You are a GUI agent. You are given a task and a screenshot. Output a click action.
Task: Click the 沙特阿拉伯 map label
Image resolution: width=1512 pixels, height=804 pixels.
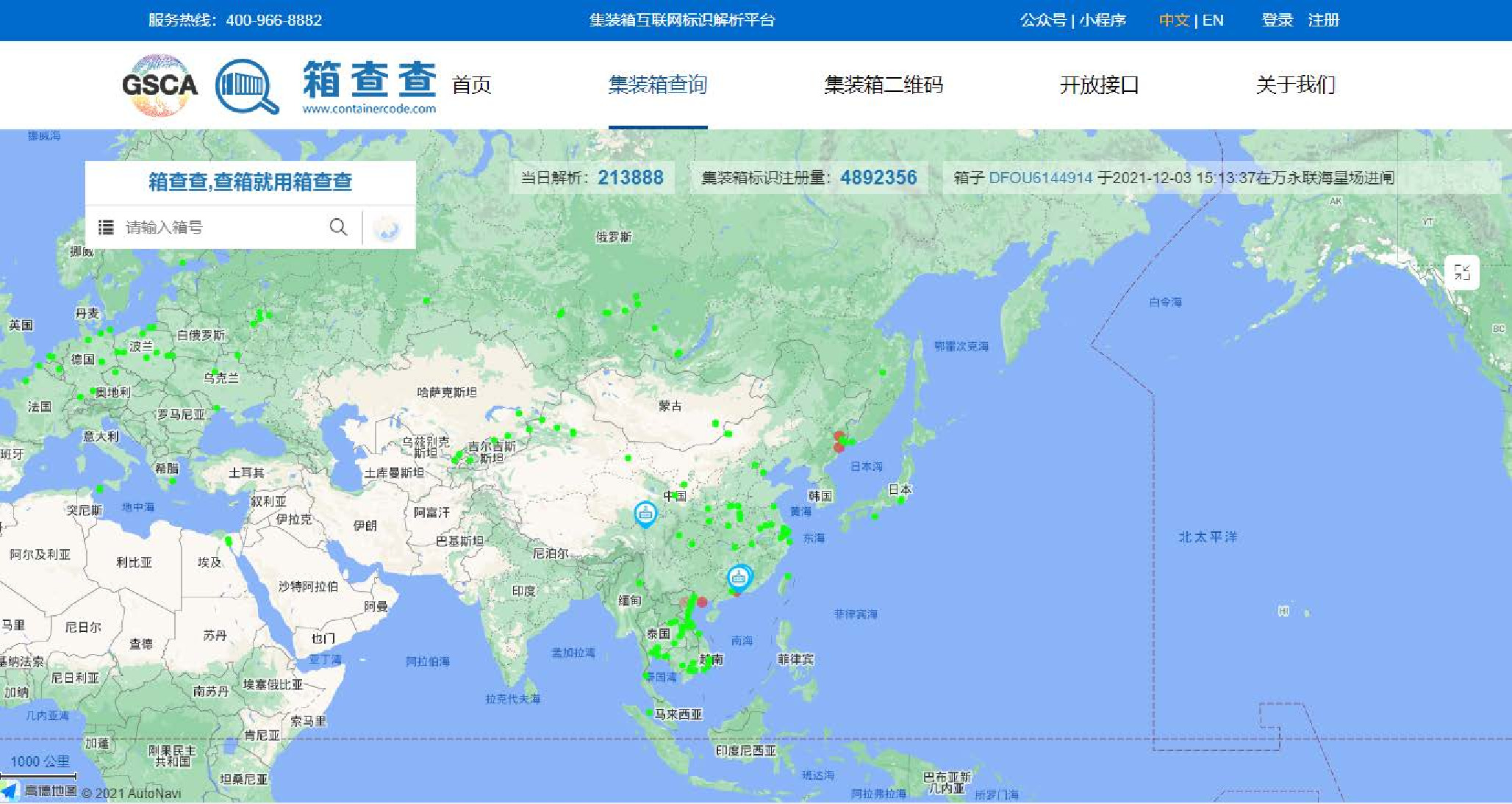308,586
